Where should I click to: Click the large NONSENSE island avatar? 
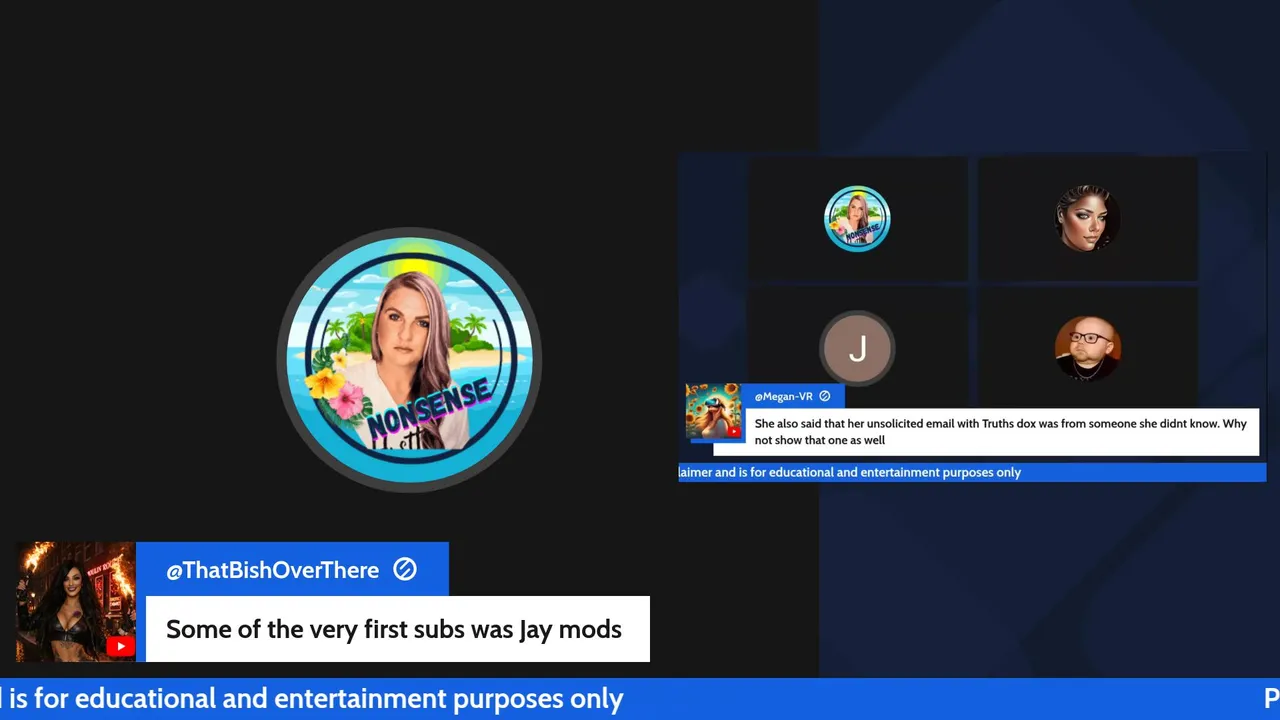click(410, 359)
